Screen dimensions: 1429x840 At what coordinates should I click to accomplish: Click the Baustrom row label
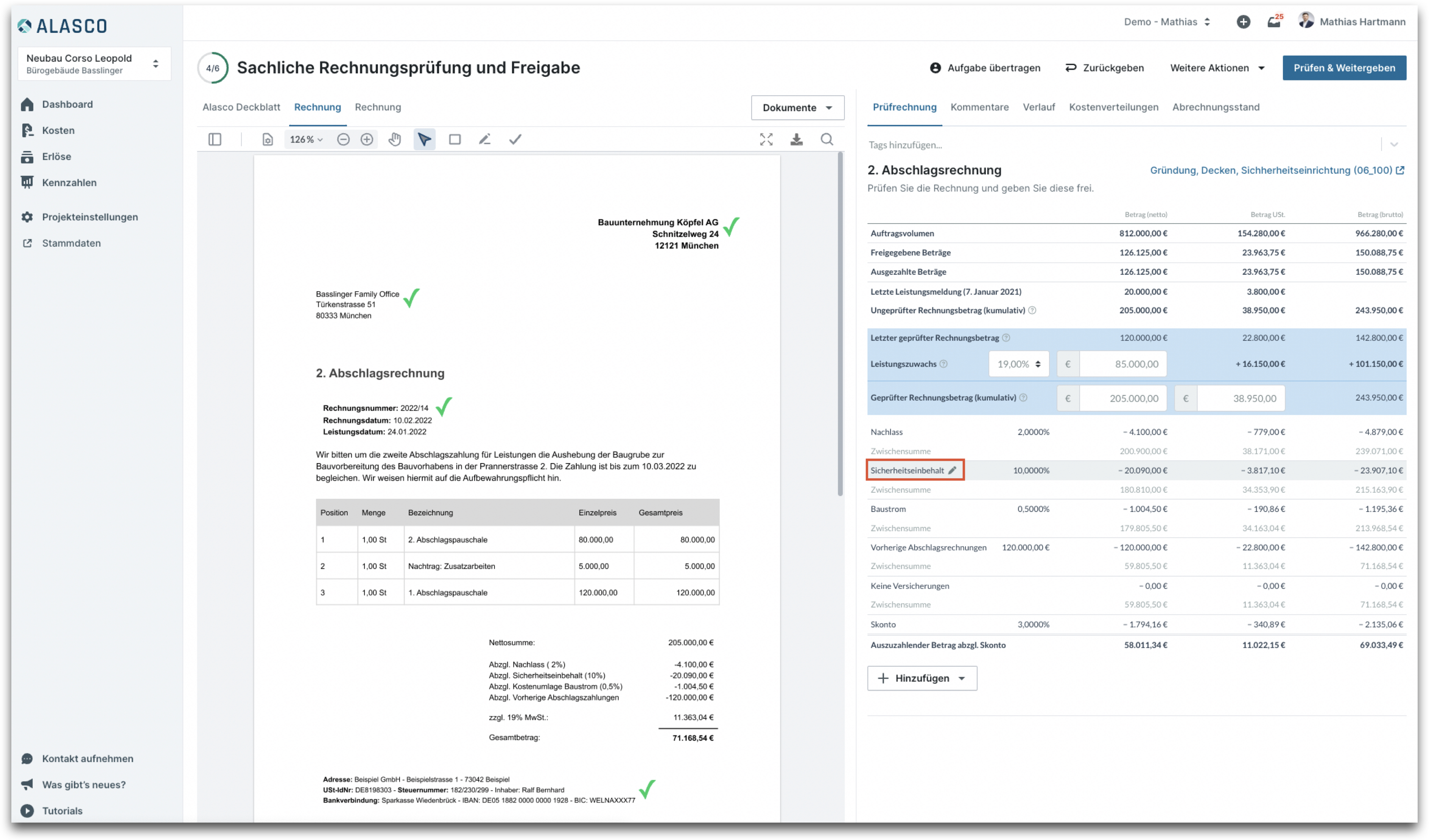(x=888, y=509)
